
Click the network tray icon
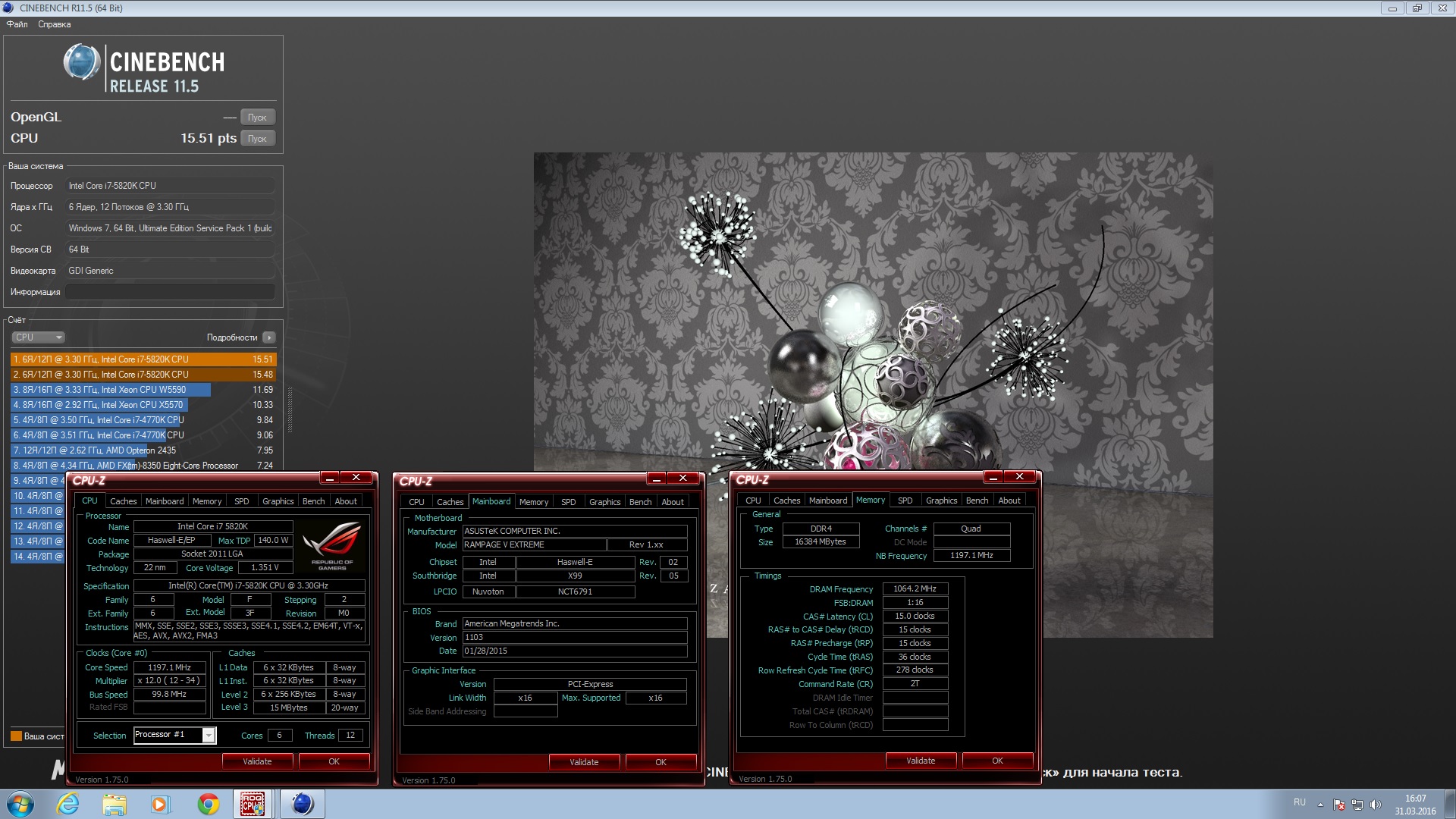pyautogui.click(x=1357, y=805)
